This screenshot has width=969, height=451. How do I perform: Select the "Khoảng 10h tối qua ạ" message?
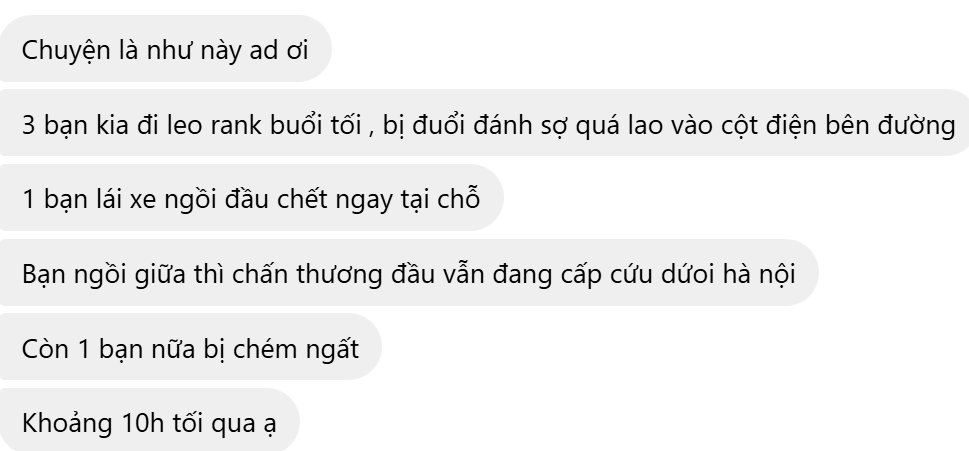(149, 421)
